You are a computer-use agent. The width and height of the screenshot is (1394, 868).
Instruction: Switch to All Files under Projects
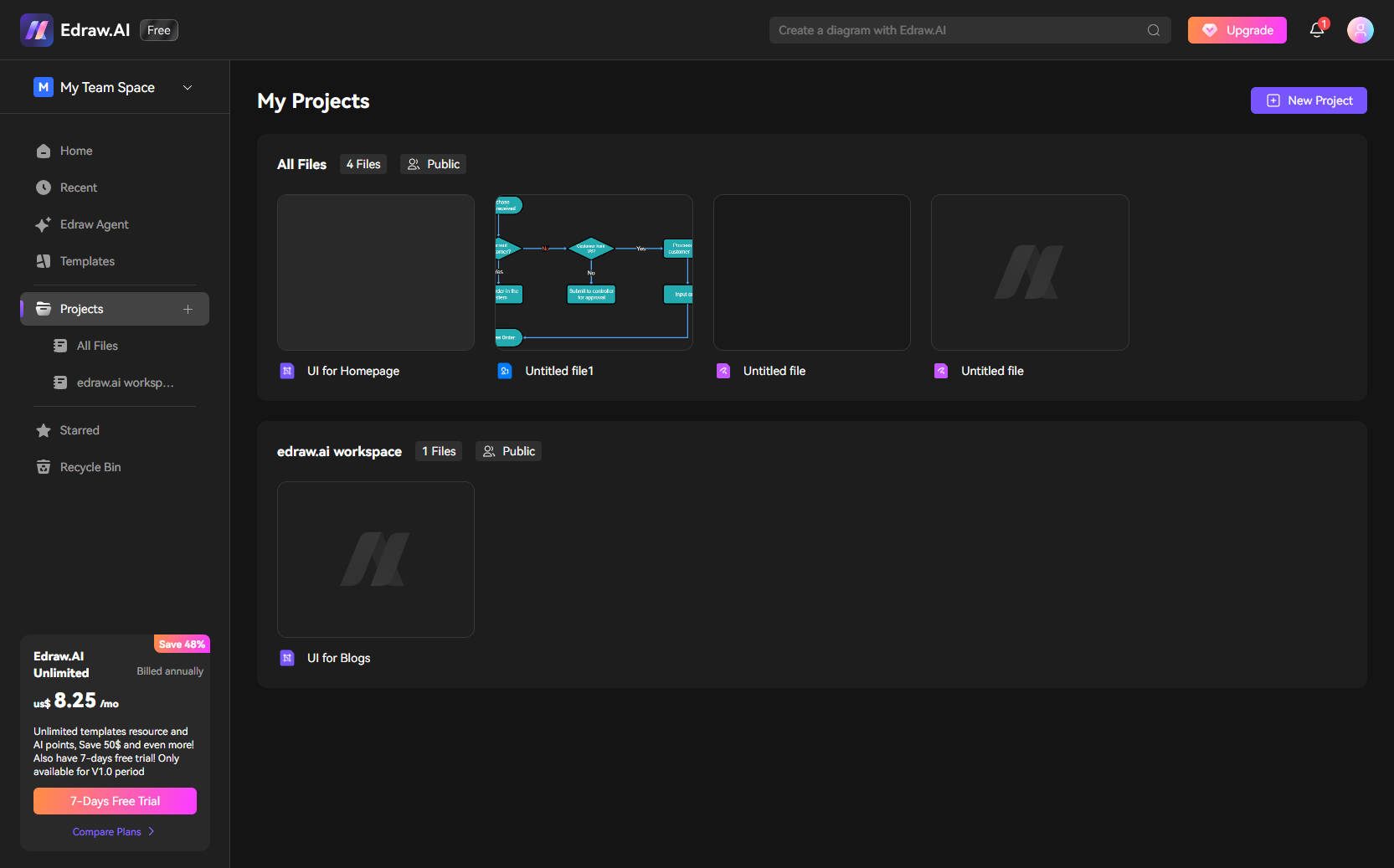tap(97, 345)
